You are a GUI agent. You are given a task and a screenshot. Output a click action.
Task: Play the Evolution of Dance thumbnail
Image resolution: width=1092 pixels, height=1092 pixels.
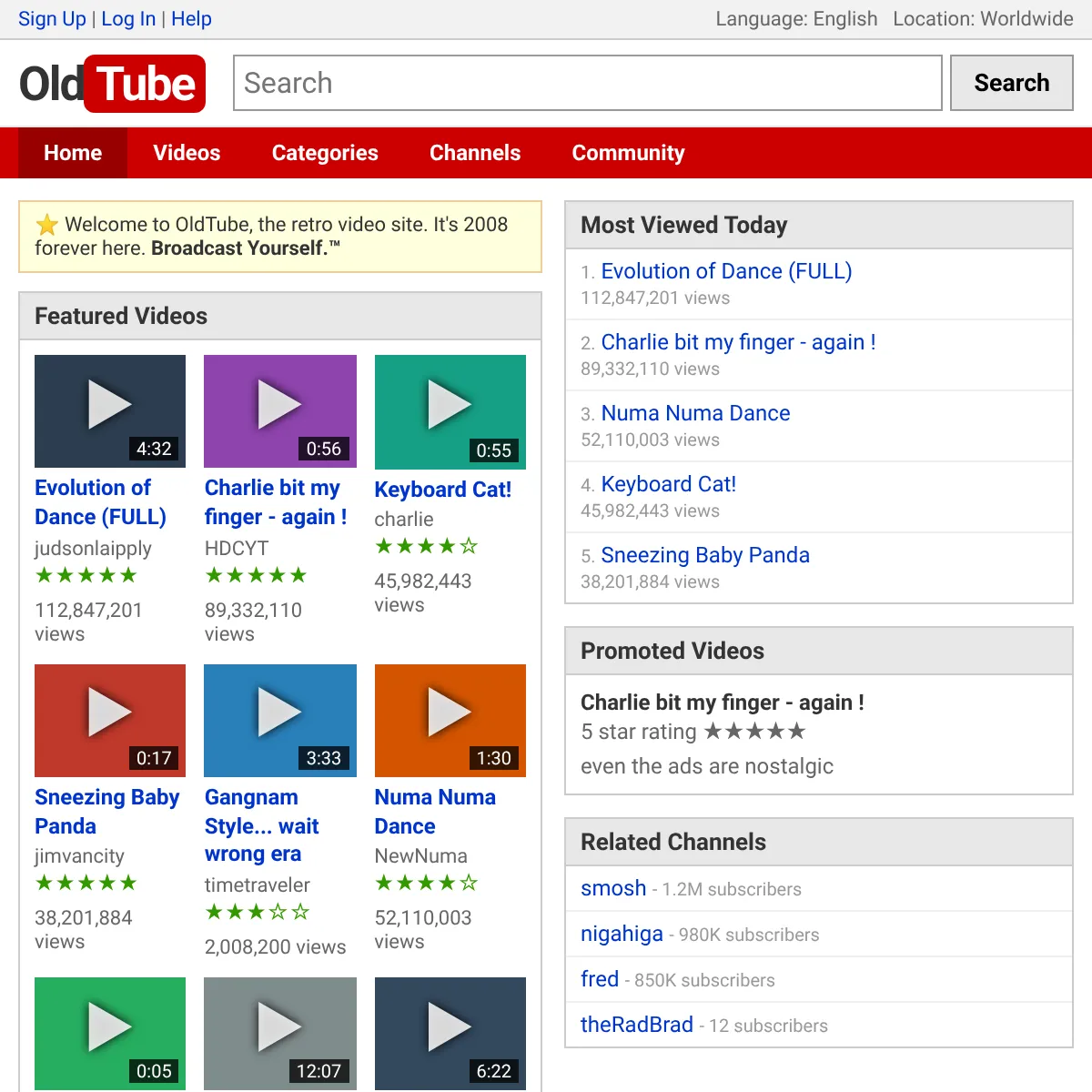(x=110, y=411)
